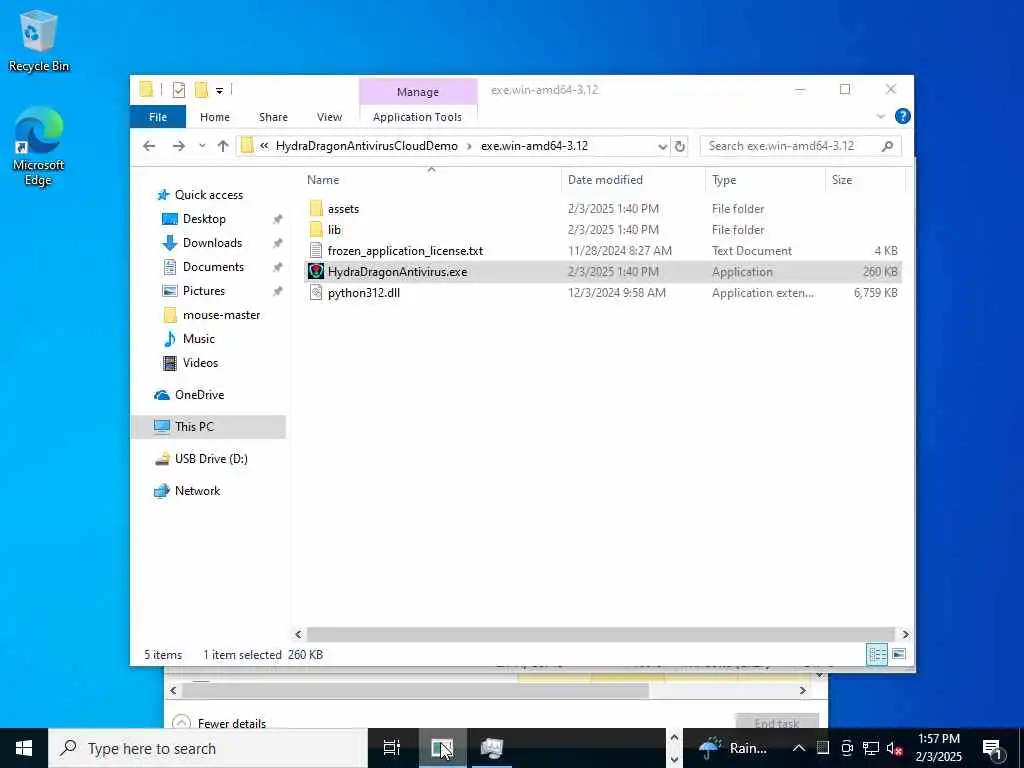Select Network in the navigation pane

click(x=197, y=491)
